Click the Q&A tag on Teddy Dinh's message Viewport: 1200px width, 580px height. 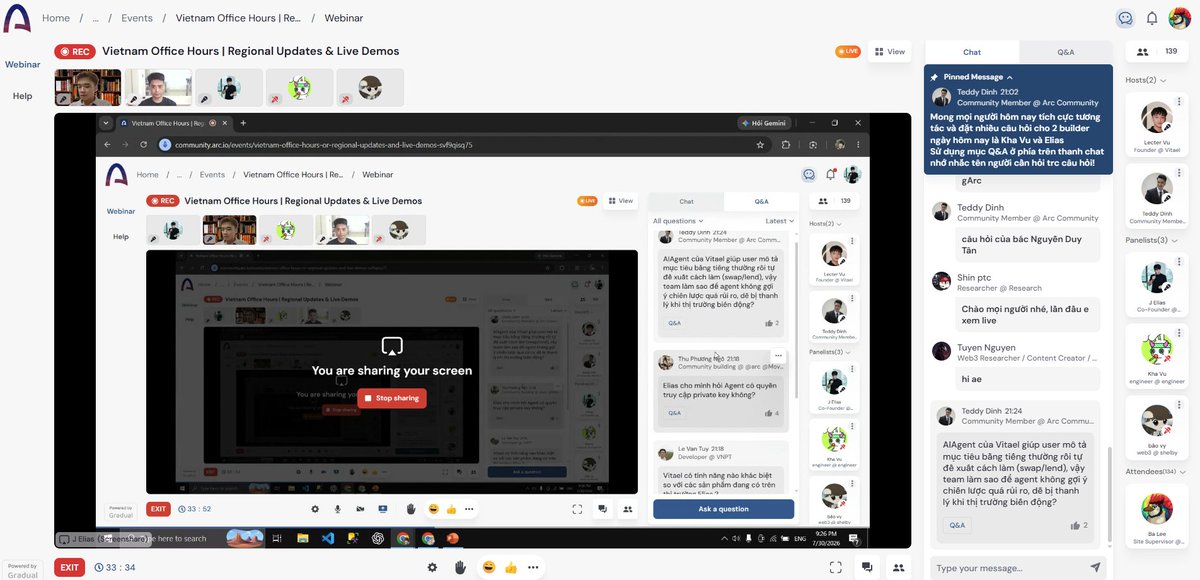pos(957,525)
